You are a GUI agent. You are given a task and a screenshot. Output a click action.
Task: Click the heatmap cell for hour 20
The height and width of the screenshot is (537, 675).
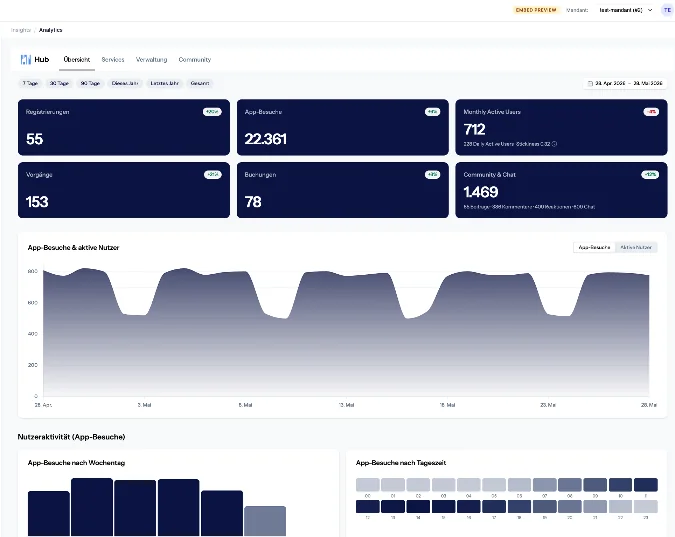tap(570, 506)
